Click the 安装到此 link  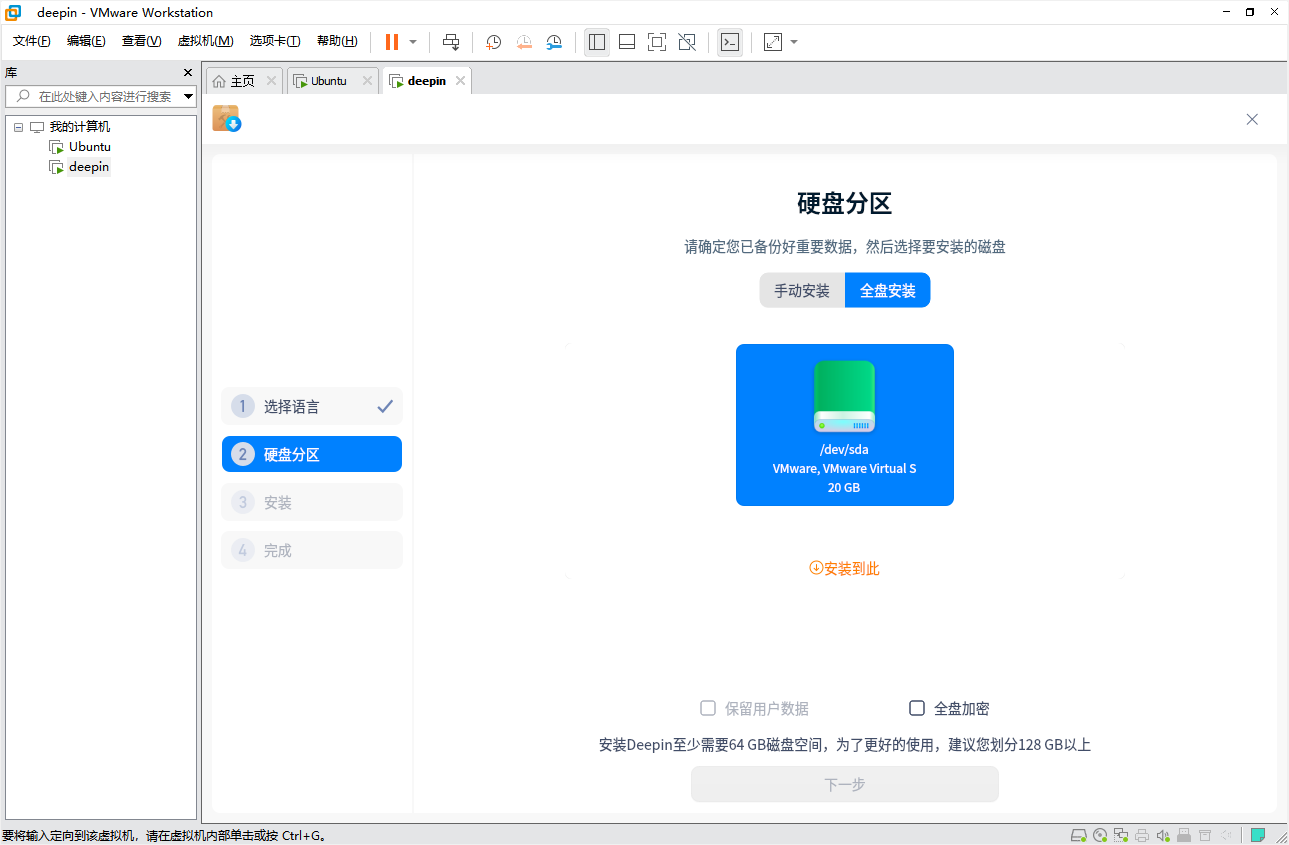pos(845,568)
